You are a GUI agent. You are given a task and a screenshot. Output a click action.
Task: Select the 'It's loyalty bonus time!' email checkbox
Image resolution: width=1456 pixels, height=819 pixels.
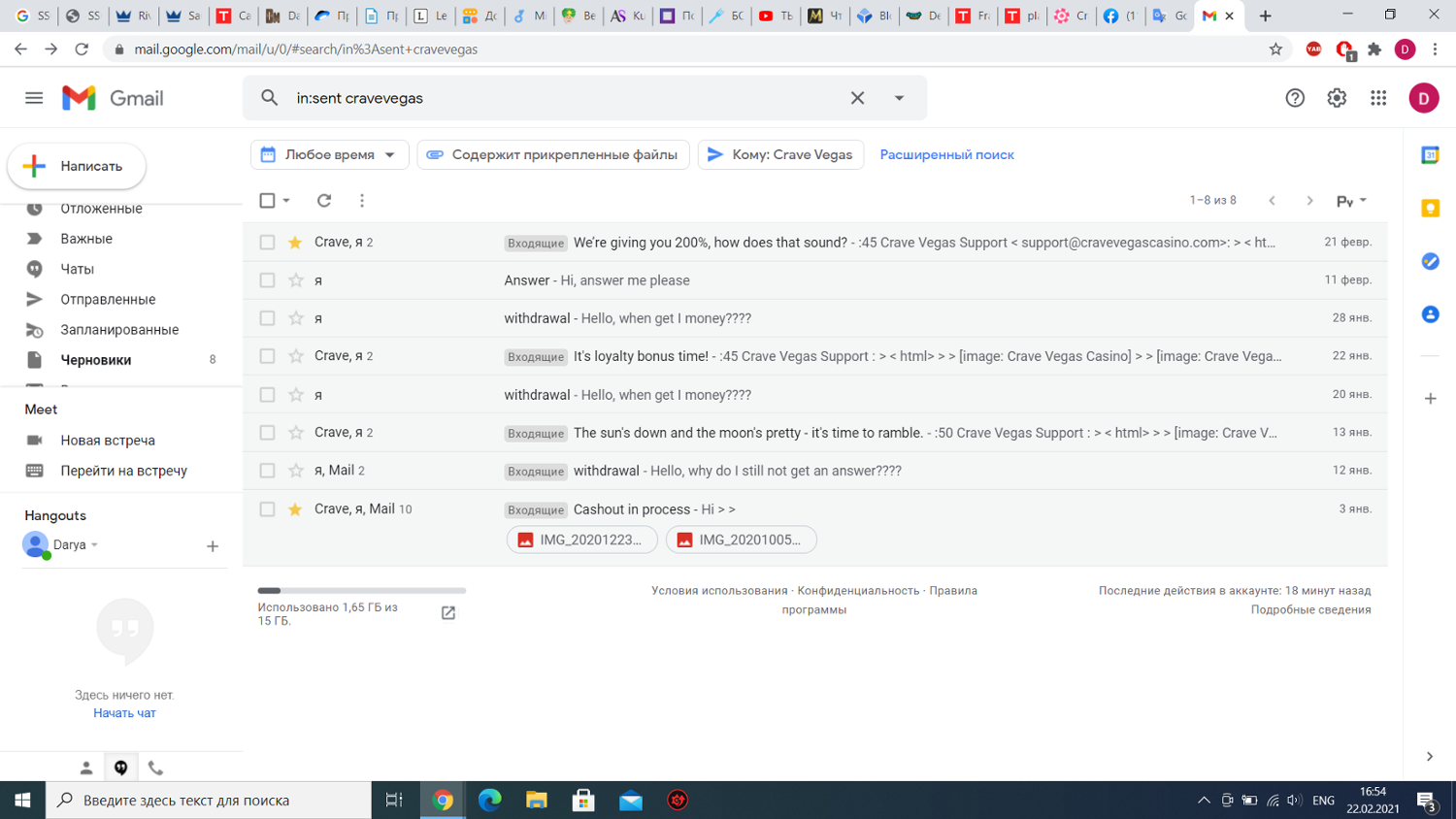tap(267, 356)
